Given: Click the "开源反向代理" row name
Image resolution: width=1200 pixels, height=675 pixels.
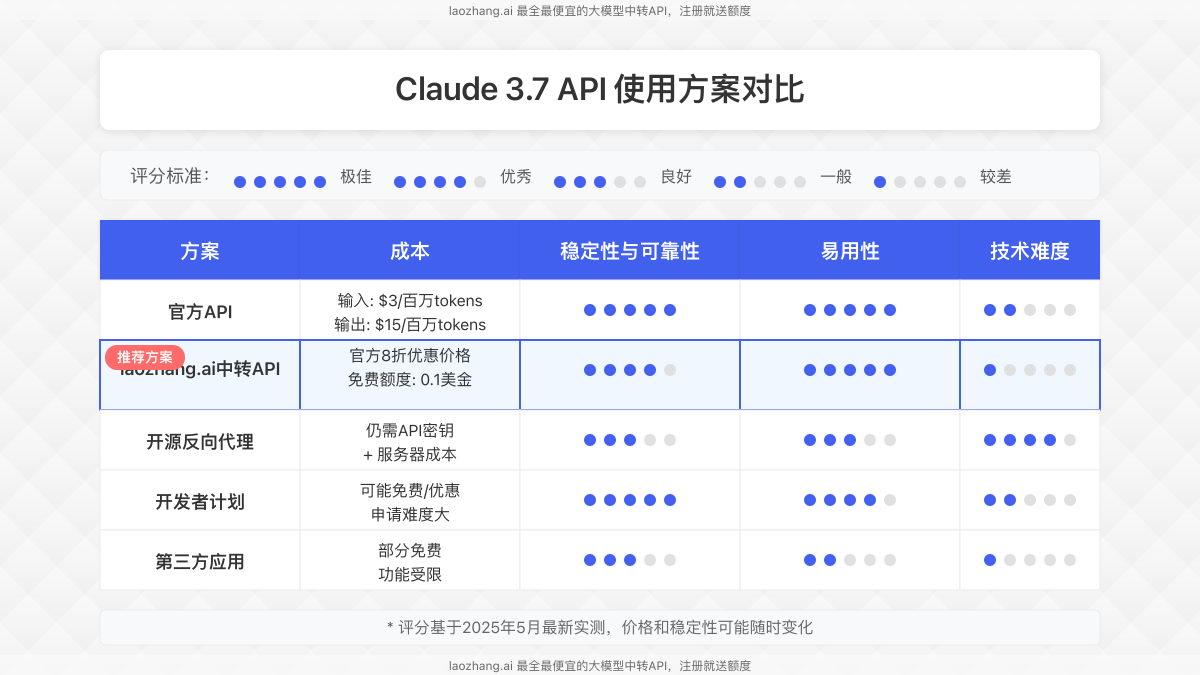Looking at the screenshot, I should pyautogui.click(x=200, y=441).
